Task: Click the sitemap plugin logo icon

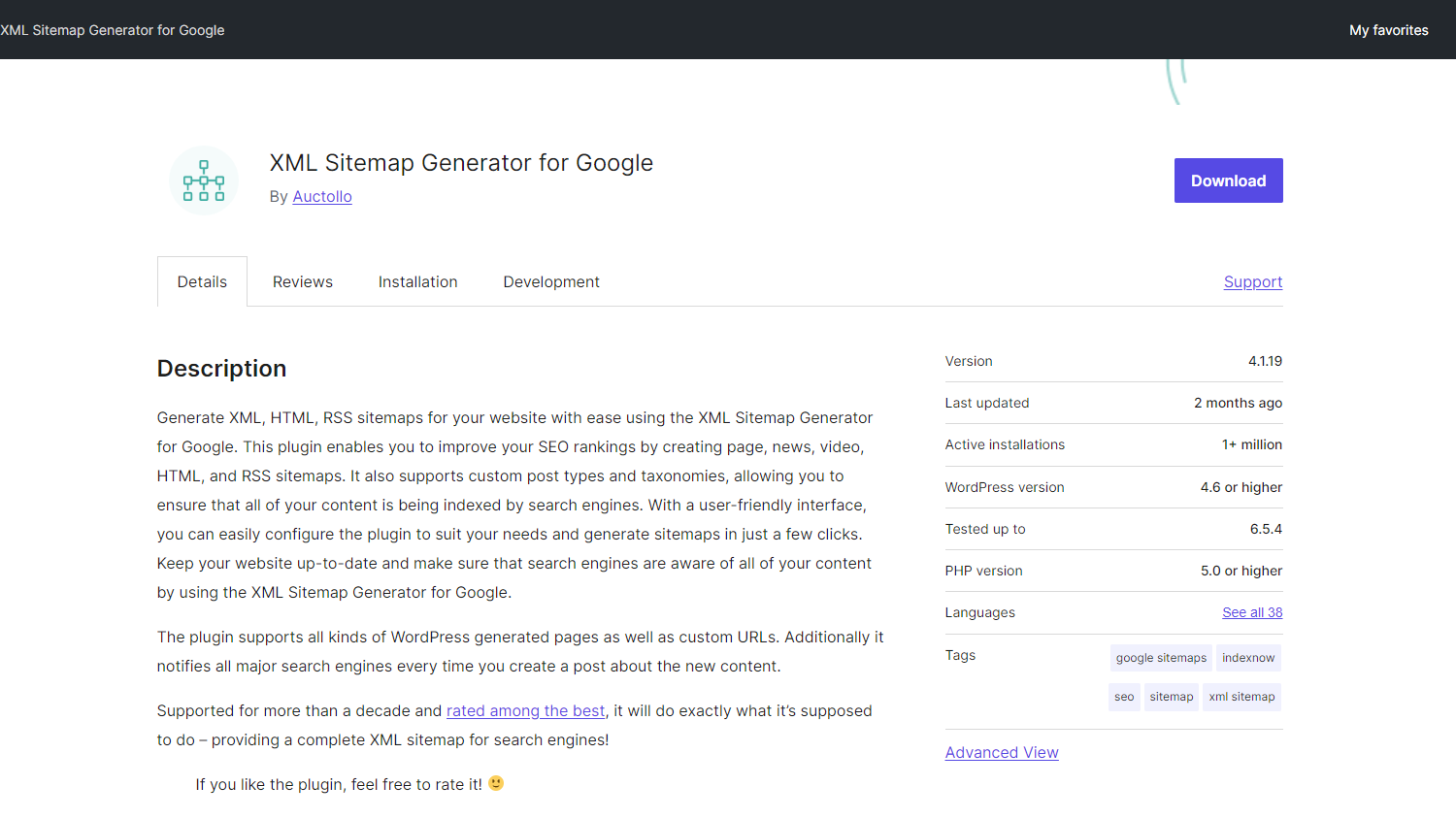Action: pyautogui.click(x=204, y=180)
